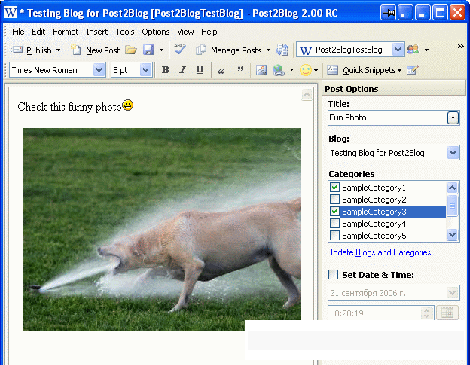Viewport: 470px width, 365px height.
Task: Click the closing quote icon
Action: 240,70
